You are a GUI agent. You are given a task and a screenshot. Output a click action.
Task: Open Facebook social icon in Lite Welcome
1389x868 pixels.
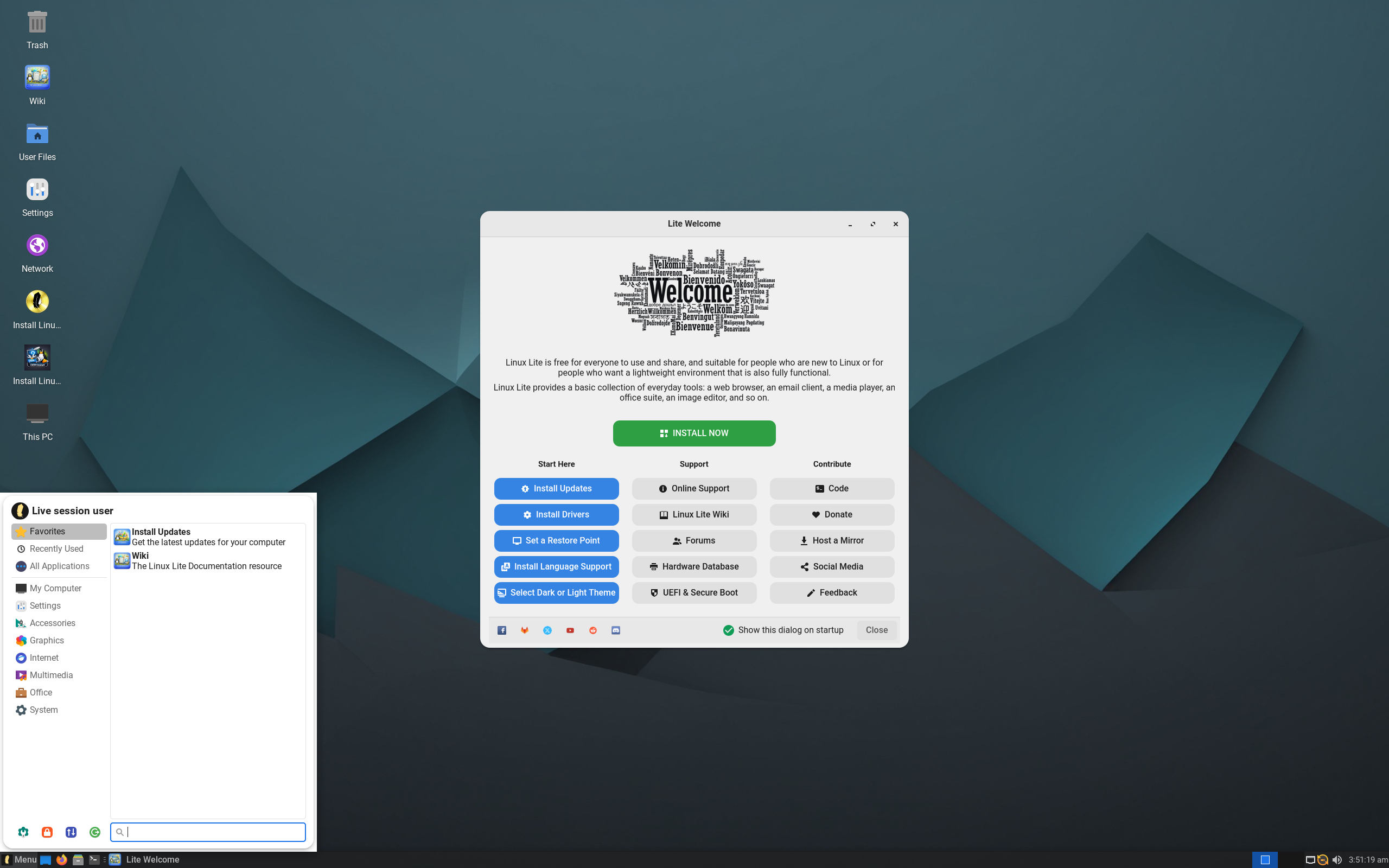[x=502, y=630]
